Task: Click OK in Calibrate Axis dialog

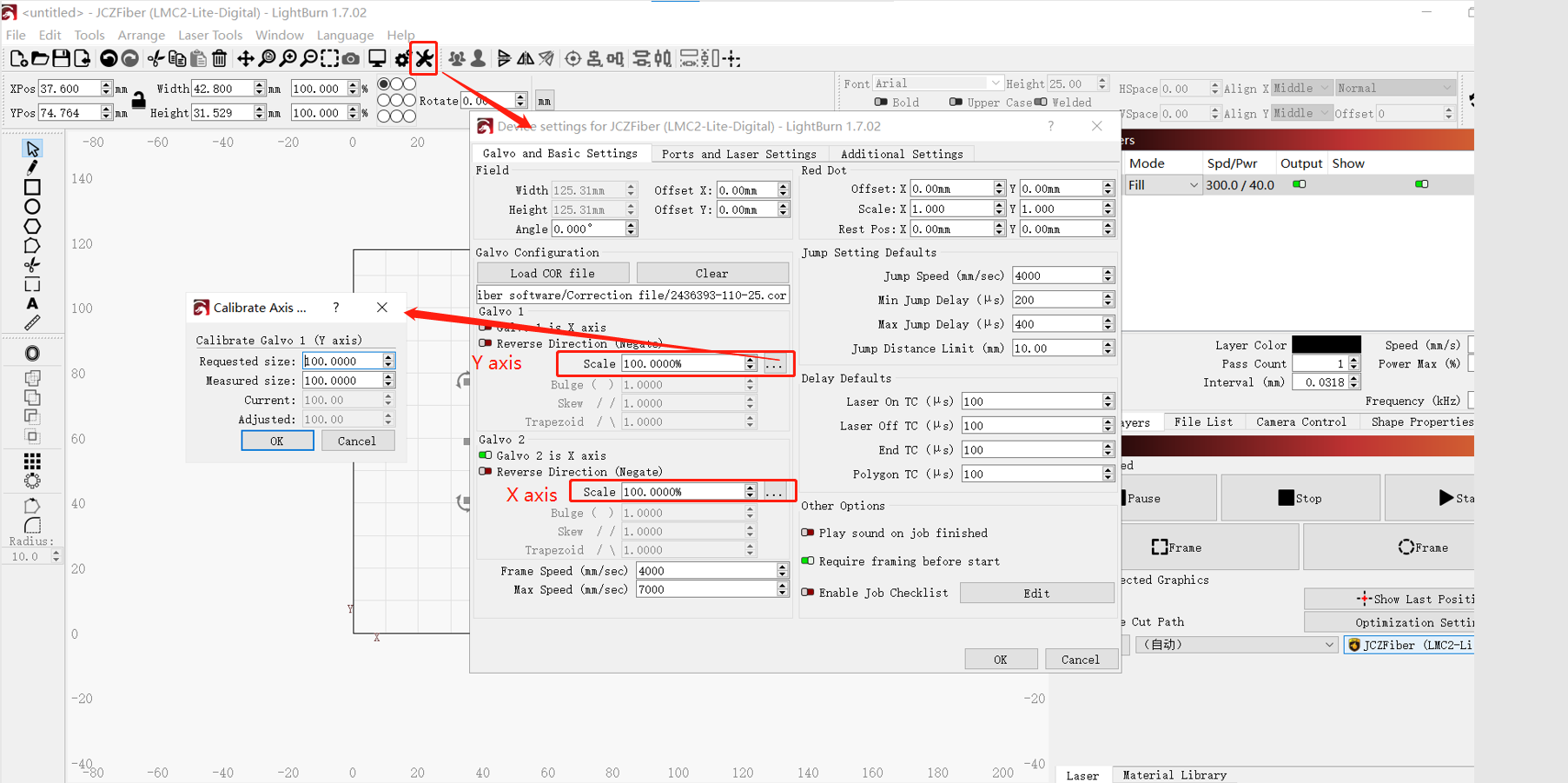Action: pos(277,441)
